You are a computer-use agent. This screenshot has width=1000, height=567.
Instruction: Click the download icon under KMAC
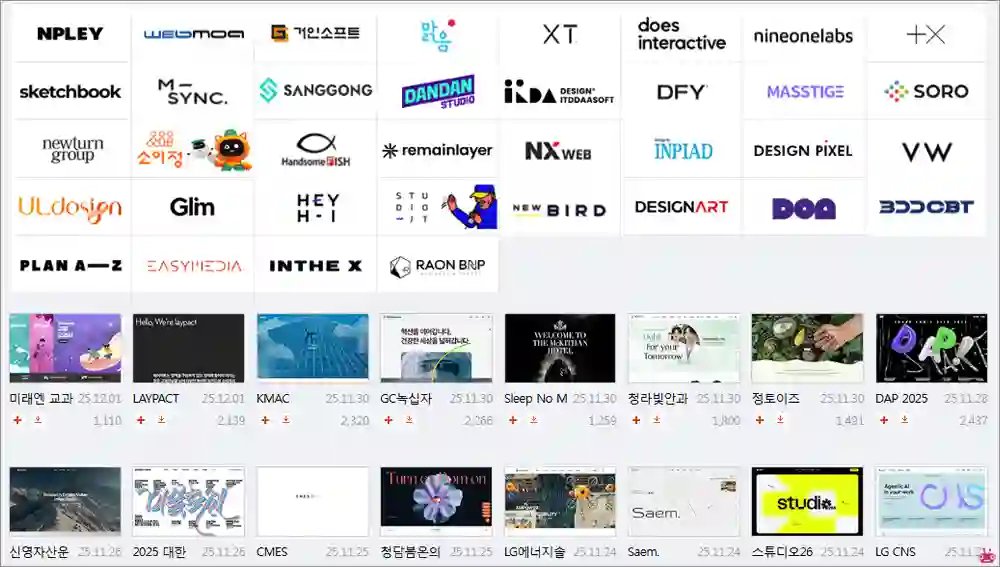(x=285, y=421)
